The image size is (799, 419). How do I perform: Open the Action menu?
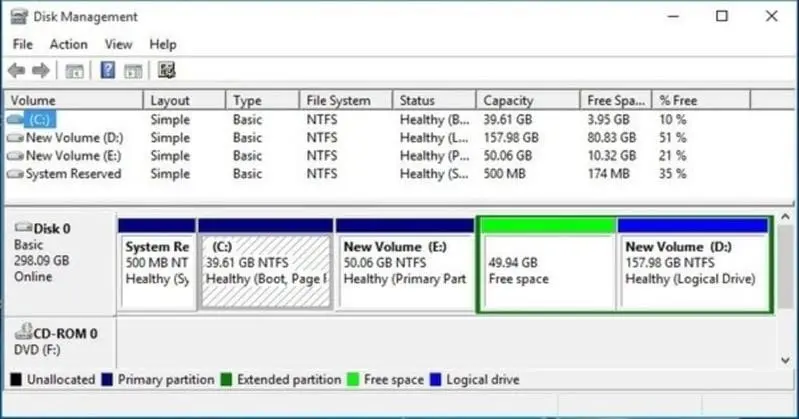pos(68,44)
